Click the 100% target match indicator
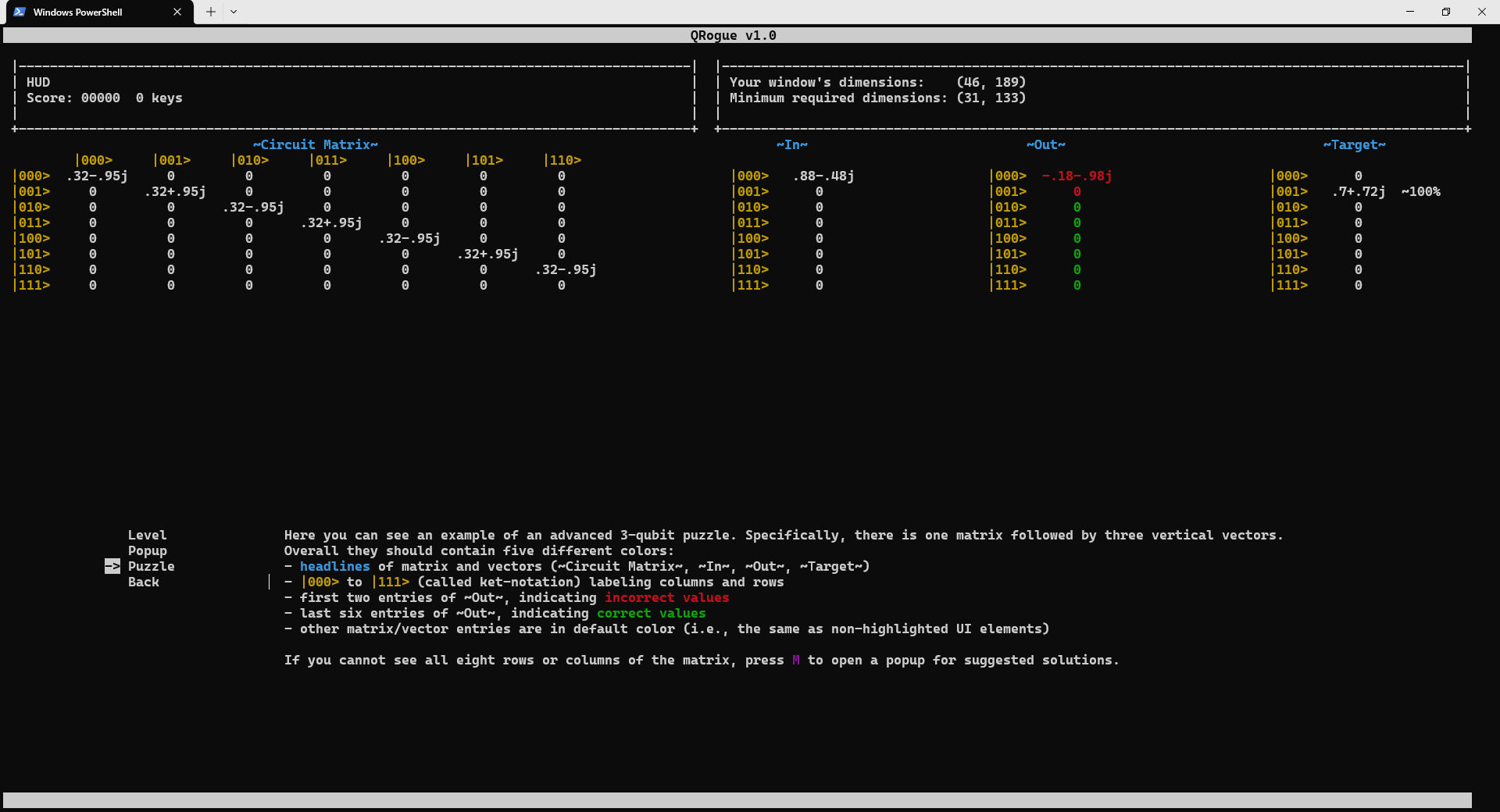The image size is (1500, 812). [x=1421, y=191]
